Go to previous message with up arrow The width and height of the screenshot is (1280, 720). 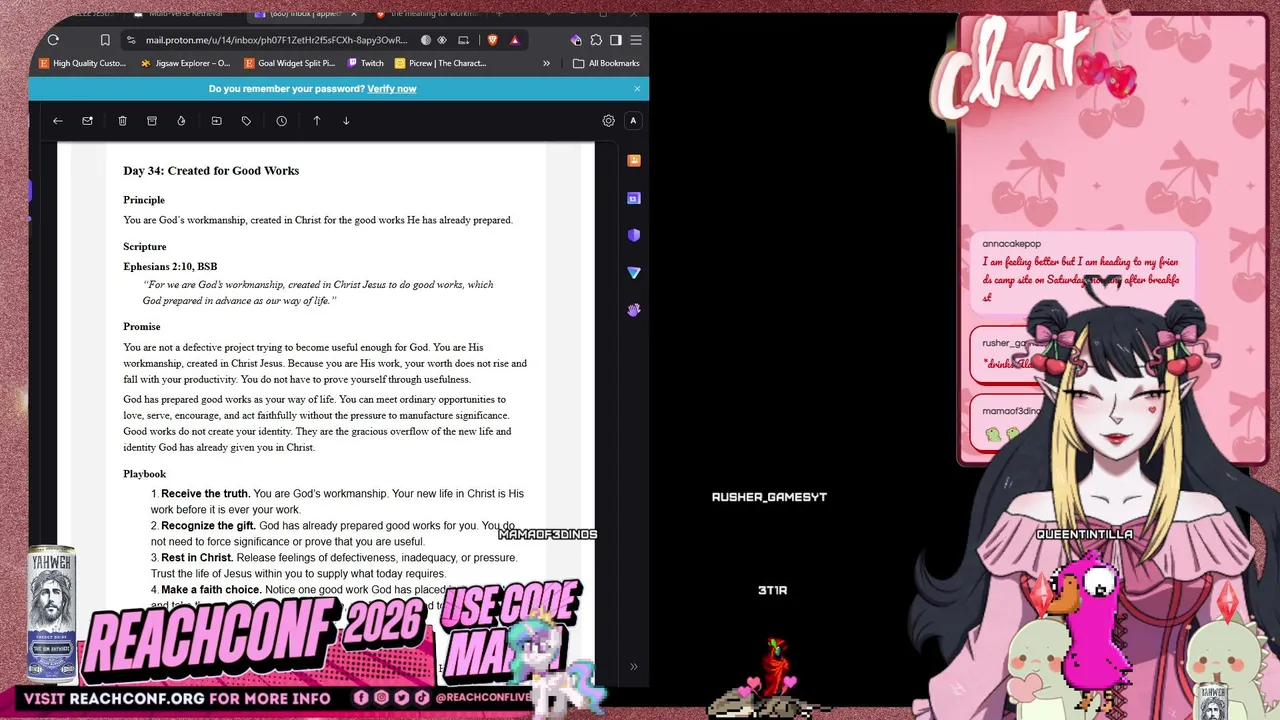(x=317, y=121)
